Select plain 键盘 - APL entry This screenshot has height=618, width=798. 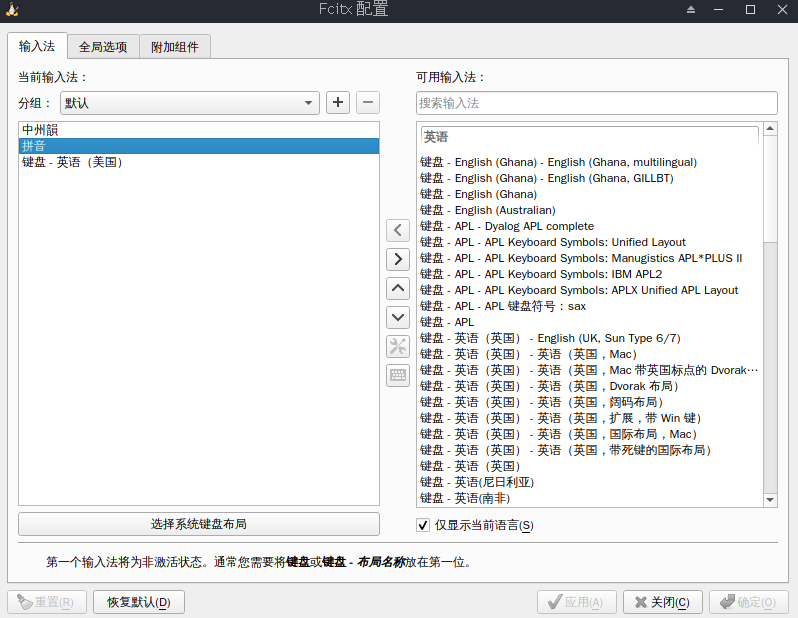tap(590, 322)
